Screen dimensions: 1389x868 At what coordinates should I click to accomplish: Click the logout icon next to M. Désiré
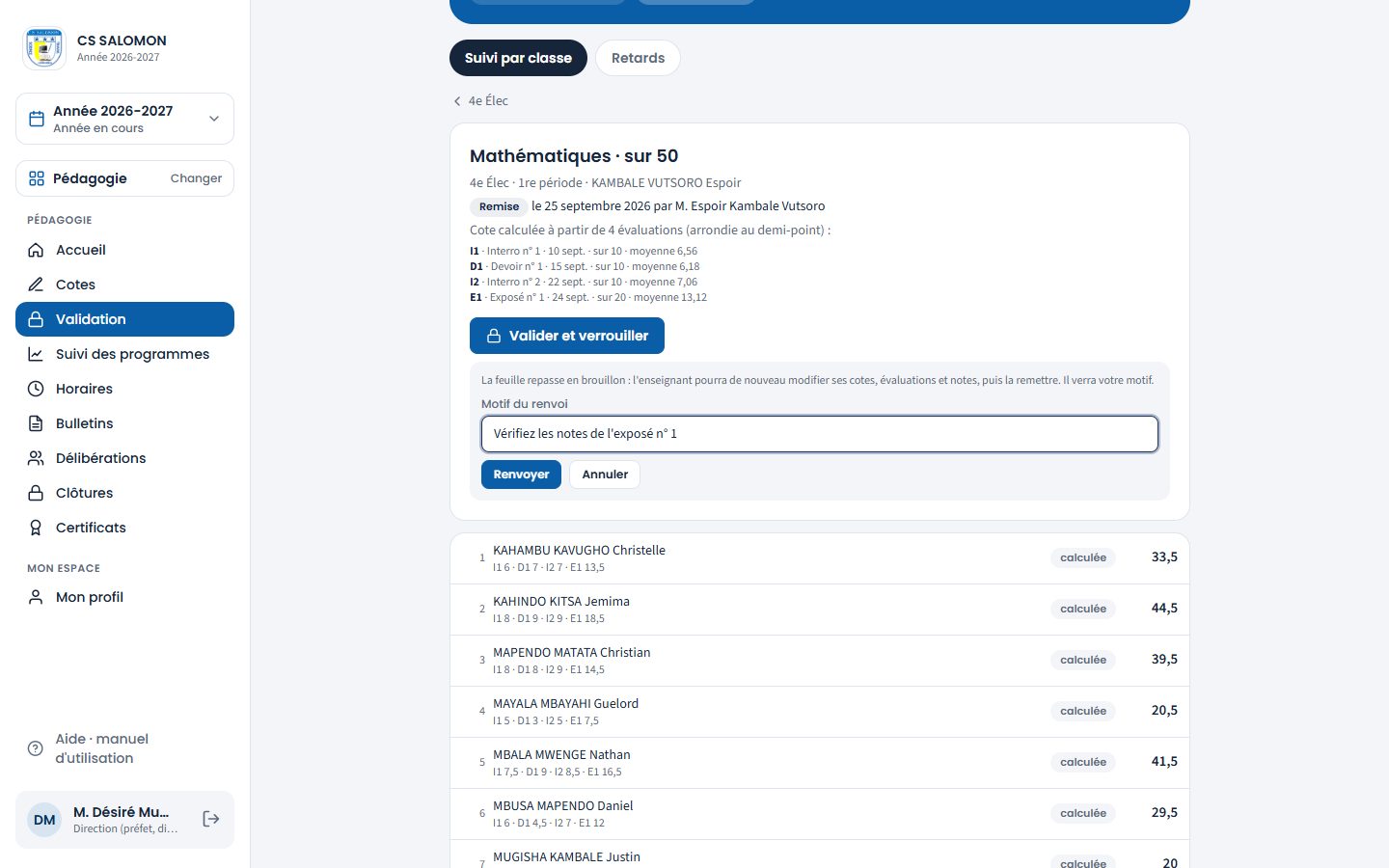[211, 819]
